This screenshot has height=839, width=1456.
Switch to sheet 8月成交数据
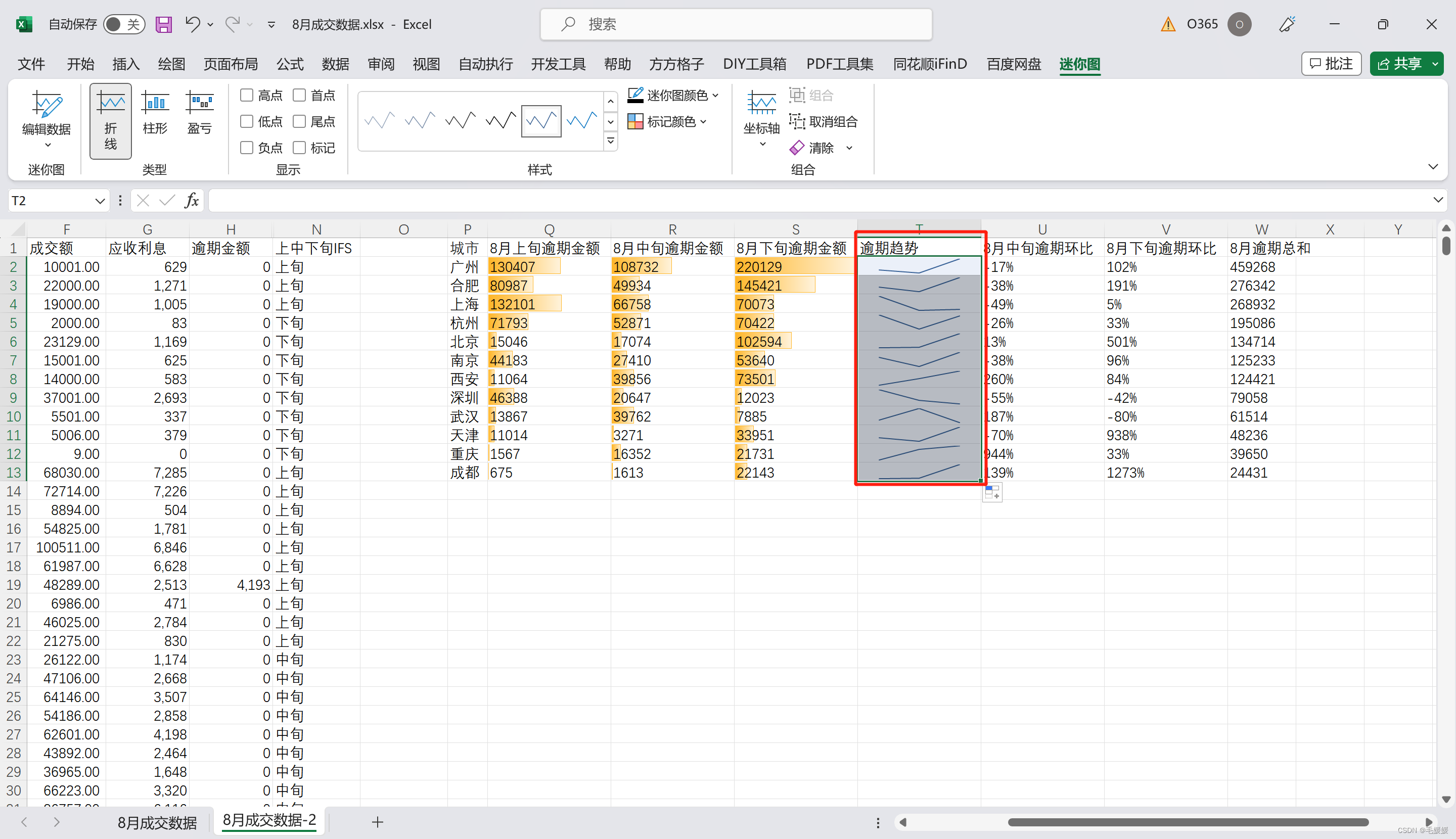[157, 823]
